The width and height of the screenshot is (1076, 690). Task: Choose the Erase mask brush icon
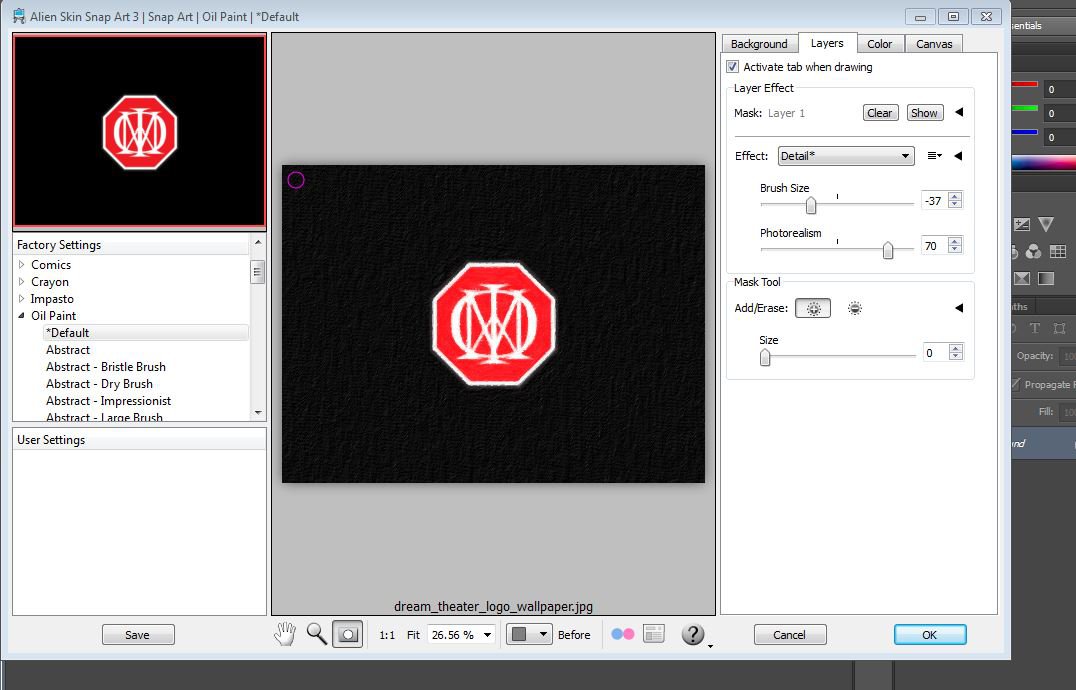[x=854, y=309]
